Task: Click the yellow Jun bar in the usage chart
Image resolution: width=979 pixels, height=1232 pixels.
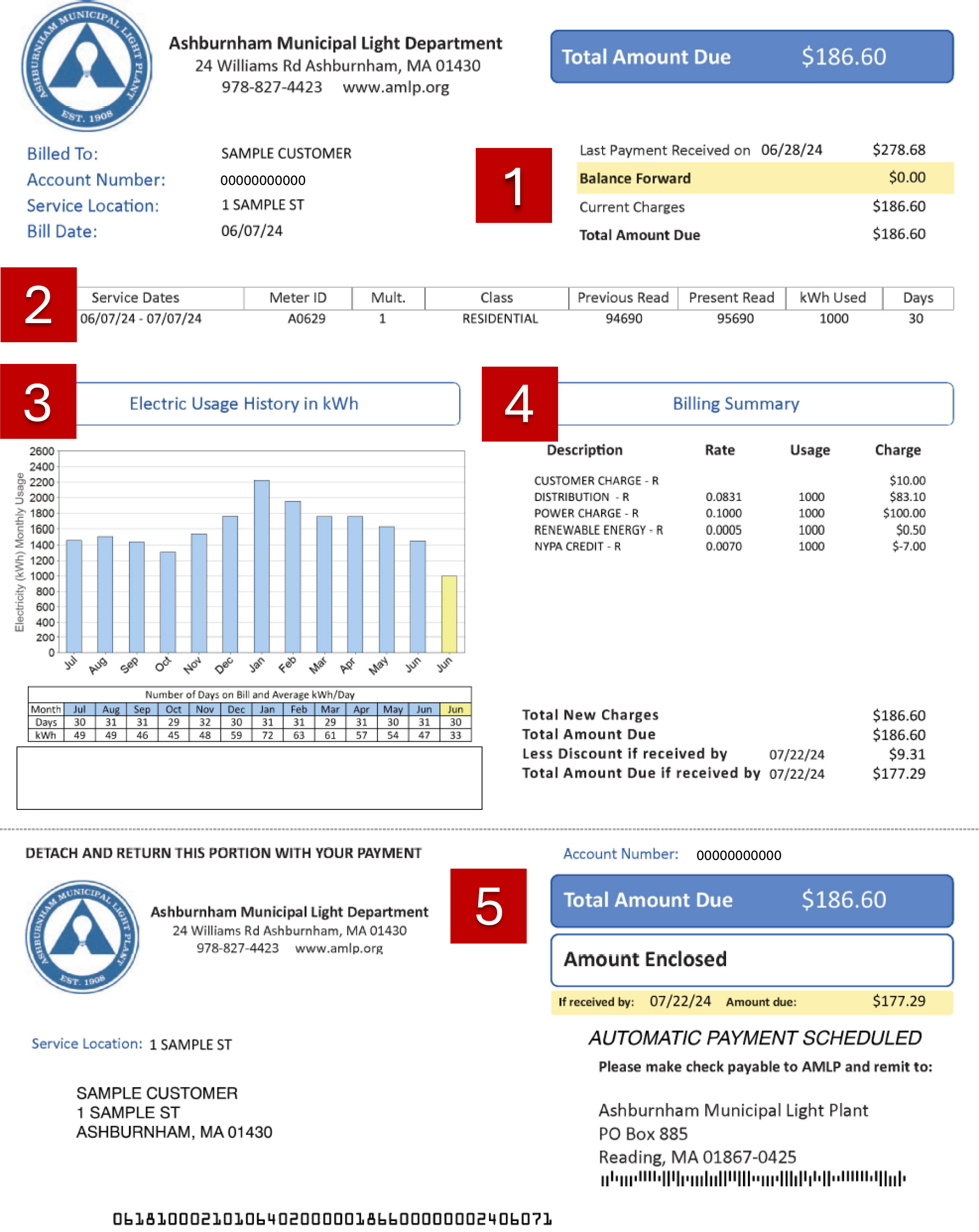Action: click(449, 614)
